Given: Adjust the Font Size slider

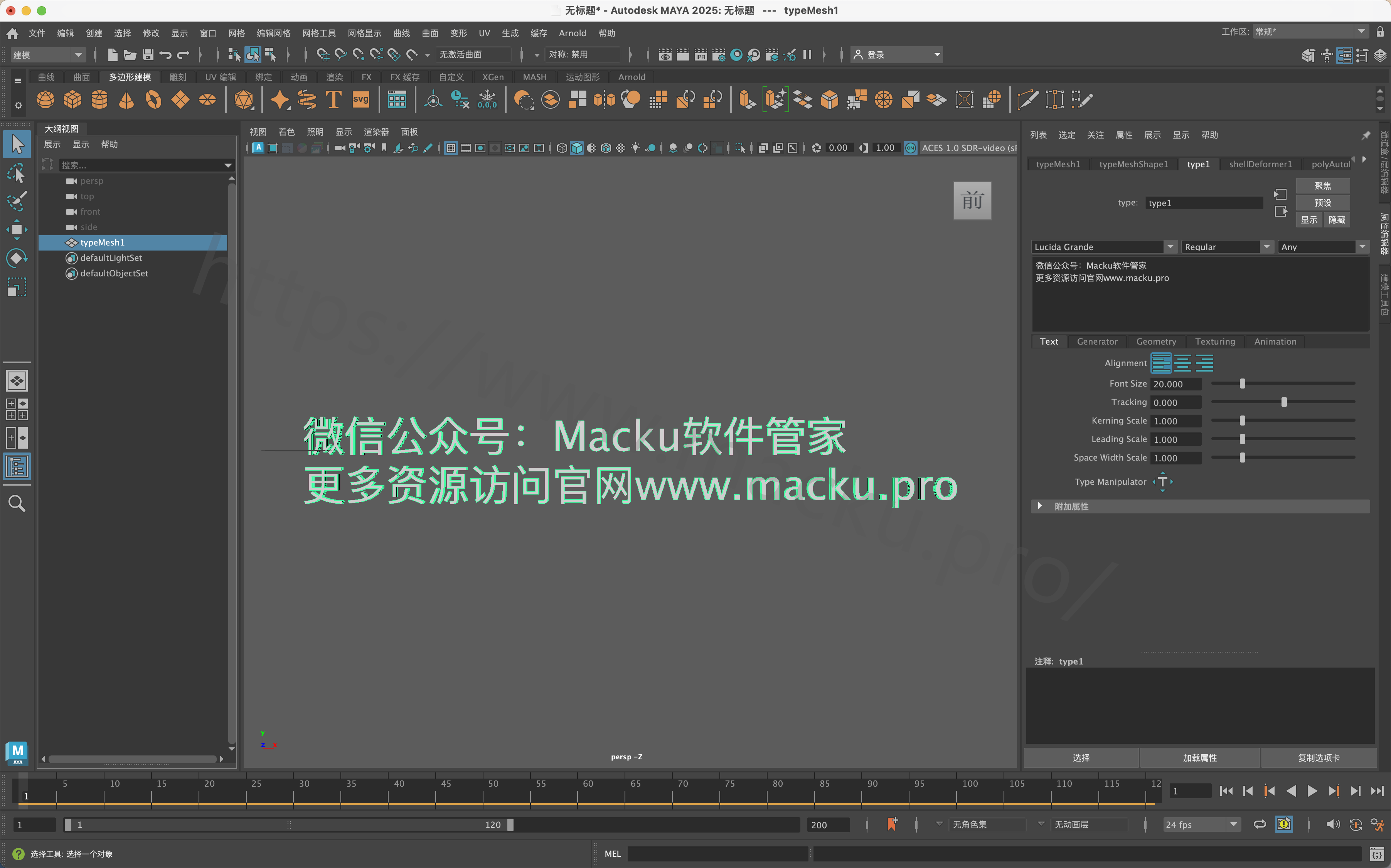Looking at the screenshot, I should [x=1242, y=384].
